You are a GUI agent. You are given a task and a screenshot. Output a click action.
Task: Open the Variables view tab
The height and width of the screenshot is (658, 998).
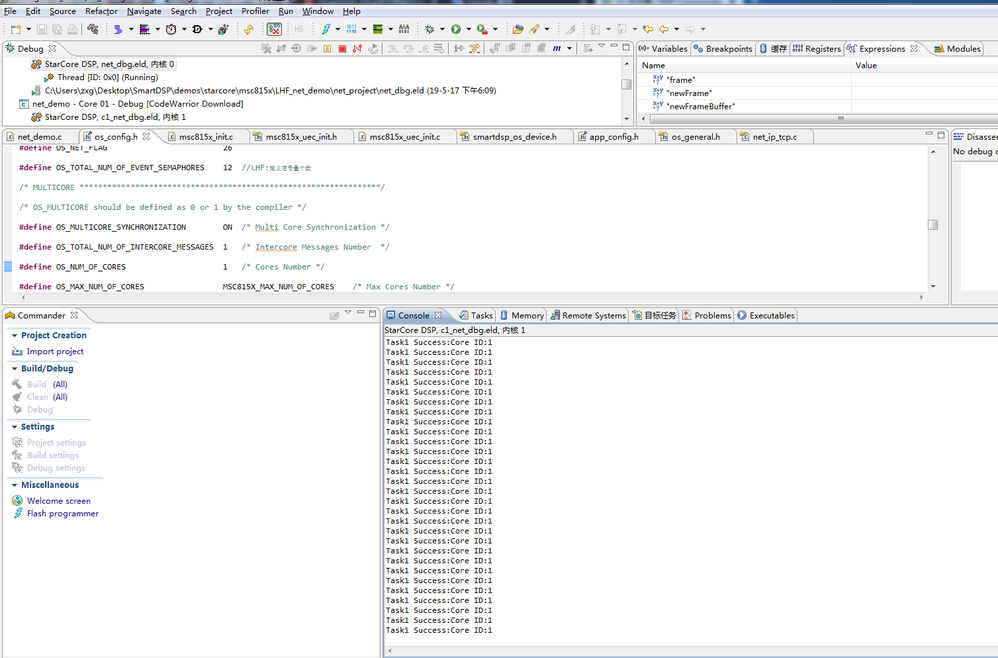[x=663, y=48]
